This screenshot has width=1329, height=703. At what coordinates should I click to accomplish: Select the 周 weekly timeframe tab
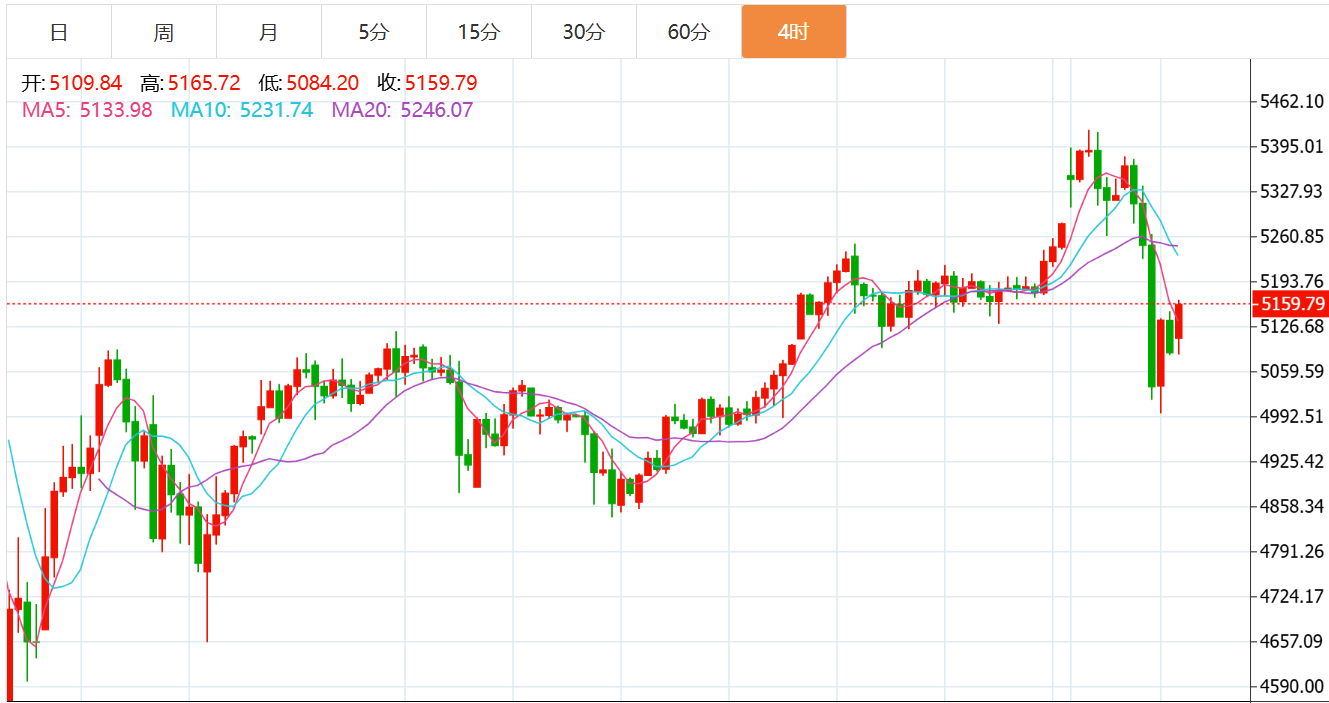pyautogui.click(x=164, y=32)
